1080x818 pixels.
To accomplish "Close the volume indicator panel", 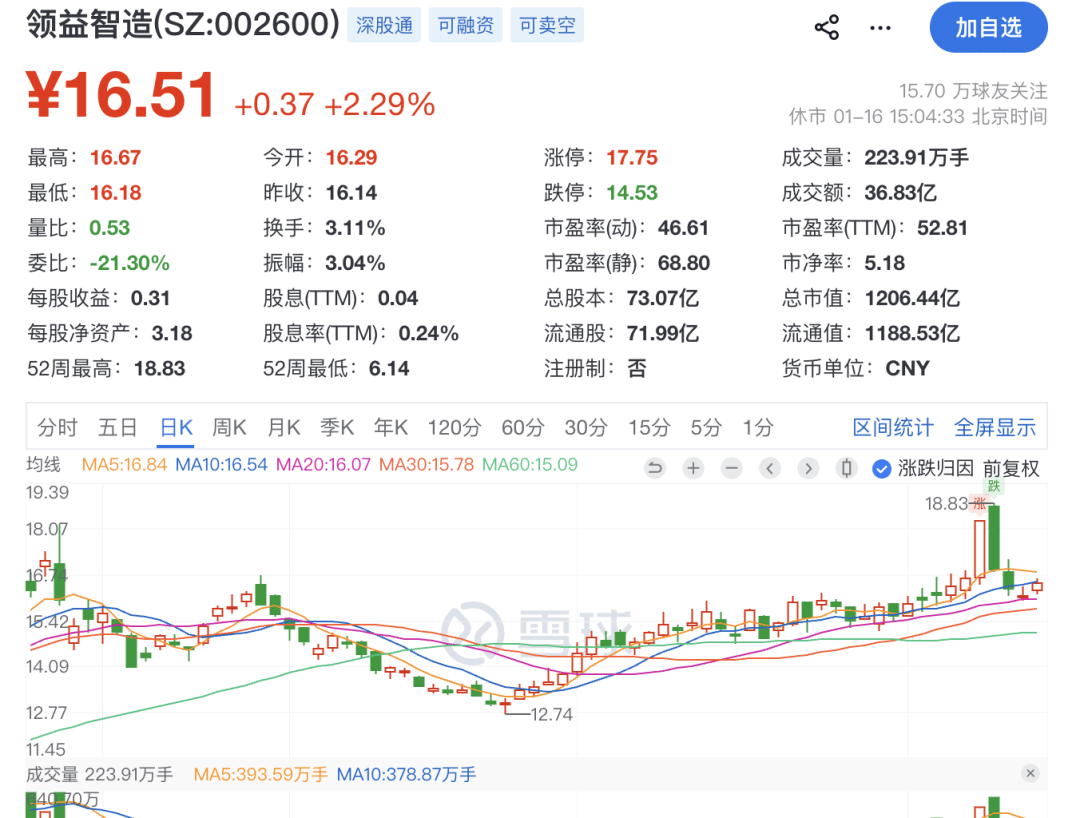I will (1030, 773).
